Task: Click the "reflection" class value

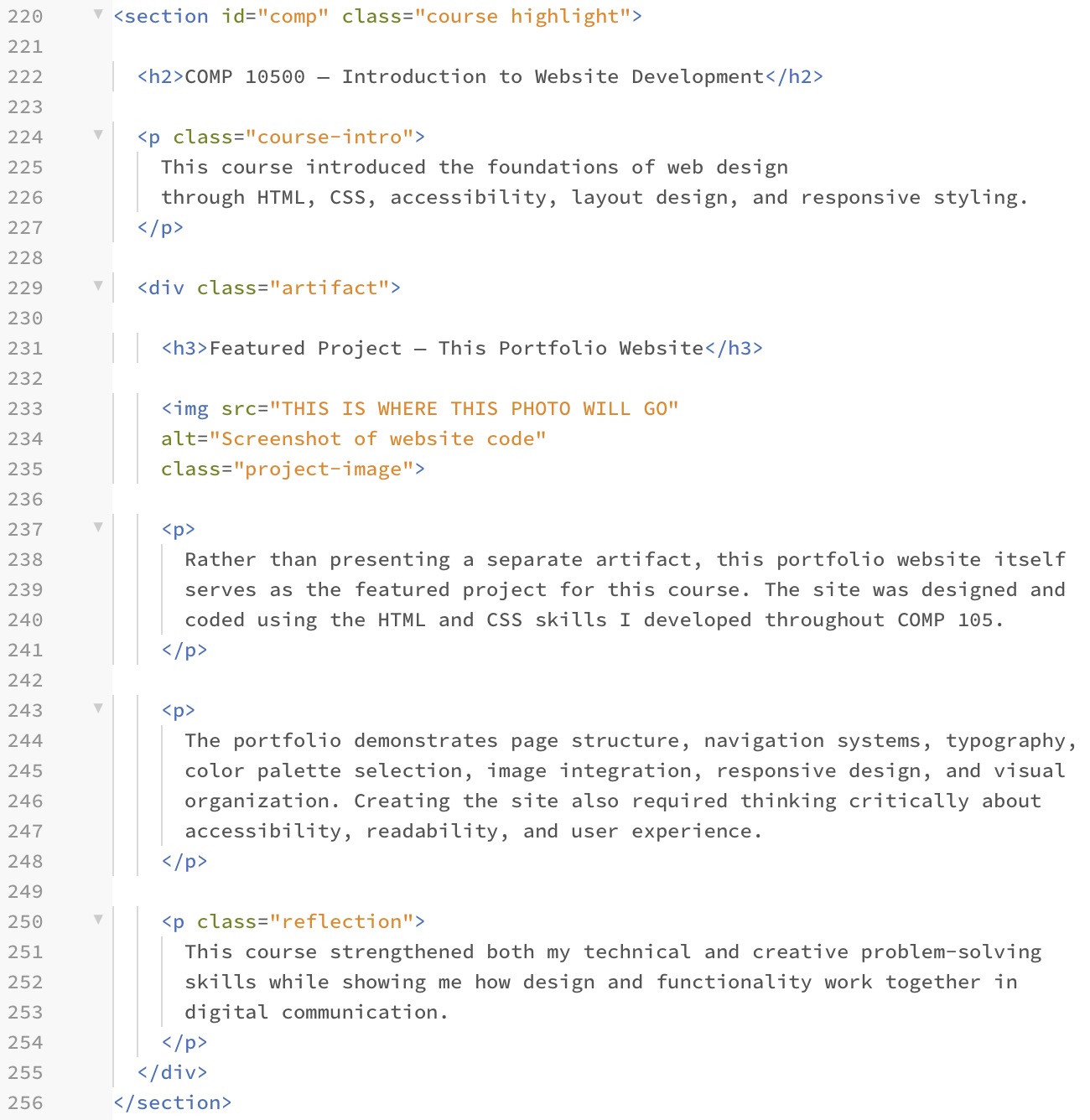Action: (x=341, y=922)
